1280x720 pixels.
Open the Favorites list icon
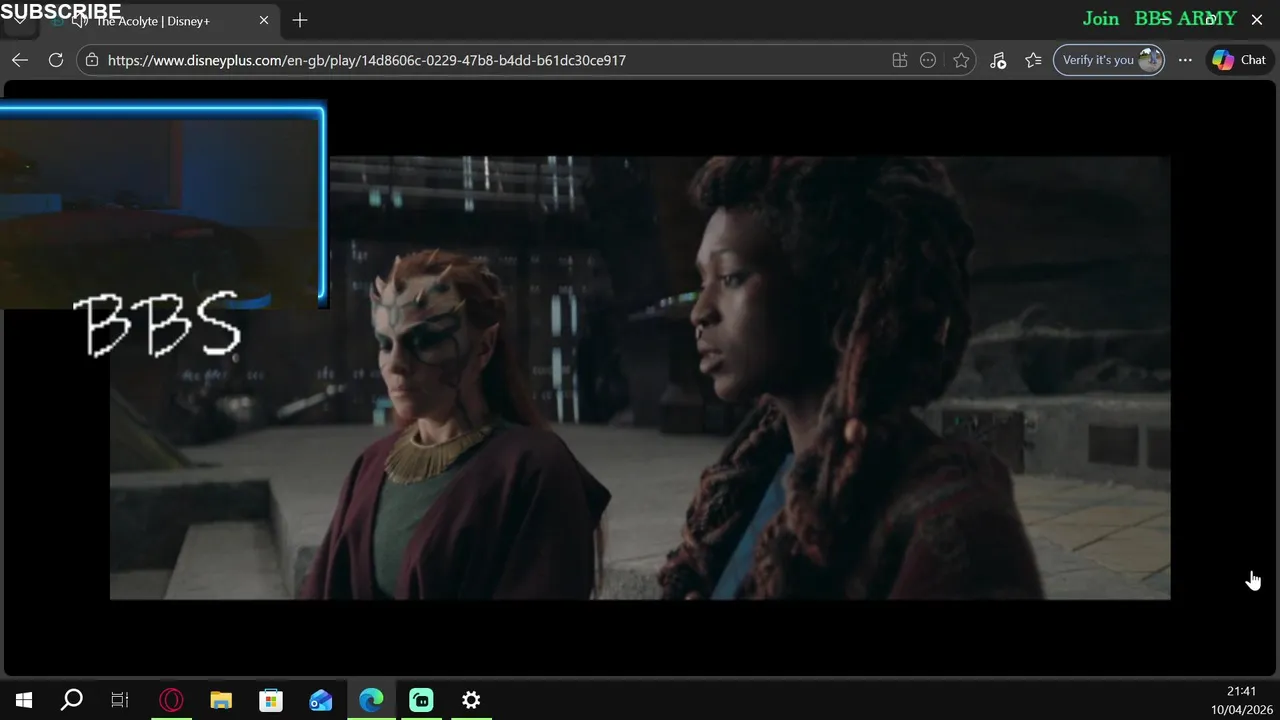[1033, 60]
